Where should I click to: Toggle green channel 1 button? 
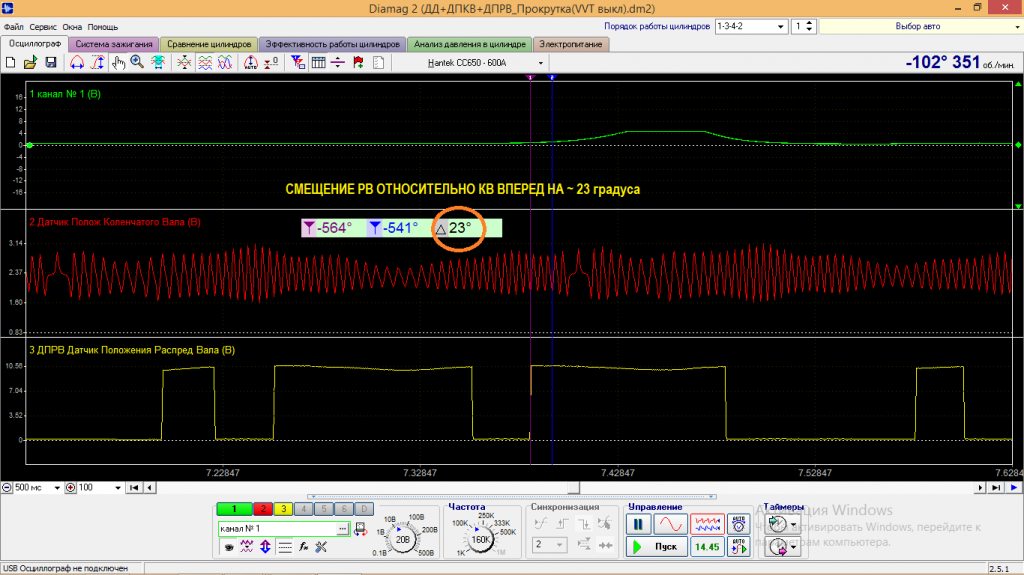[x=234, y=509]
